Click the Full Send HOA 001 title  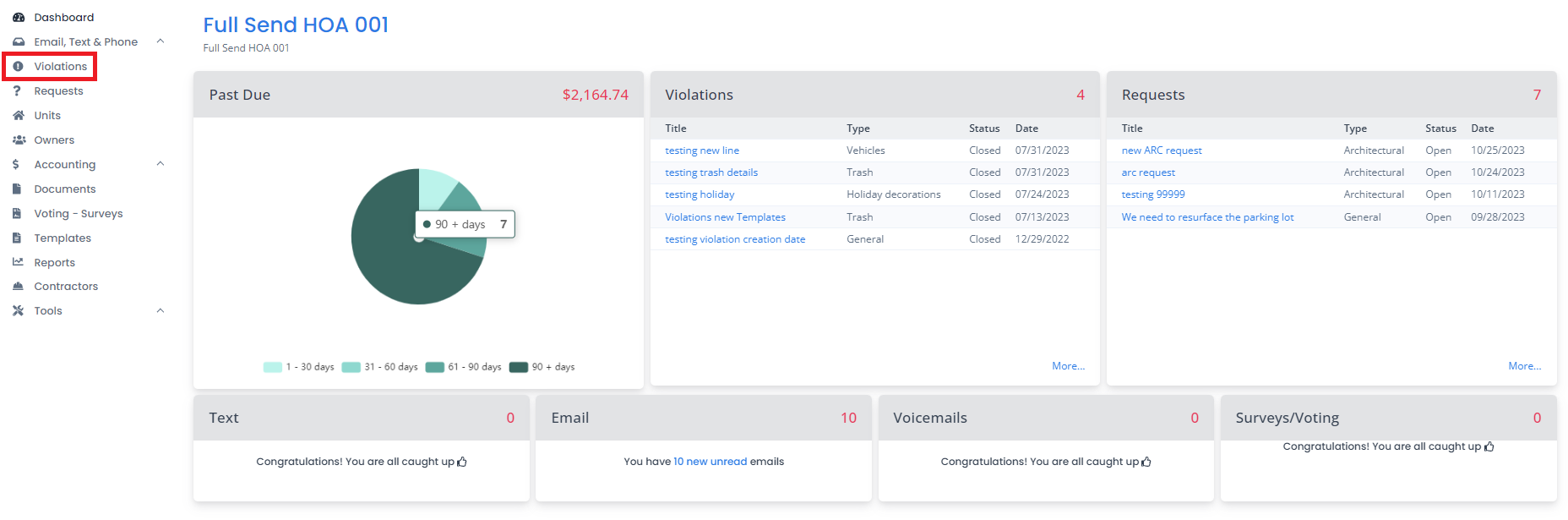296,25
